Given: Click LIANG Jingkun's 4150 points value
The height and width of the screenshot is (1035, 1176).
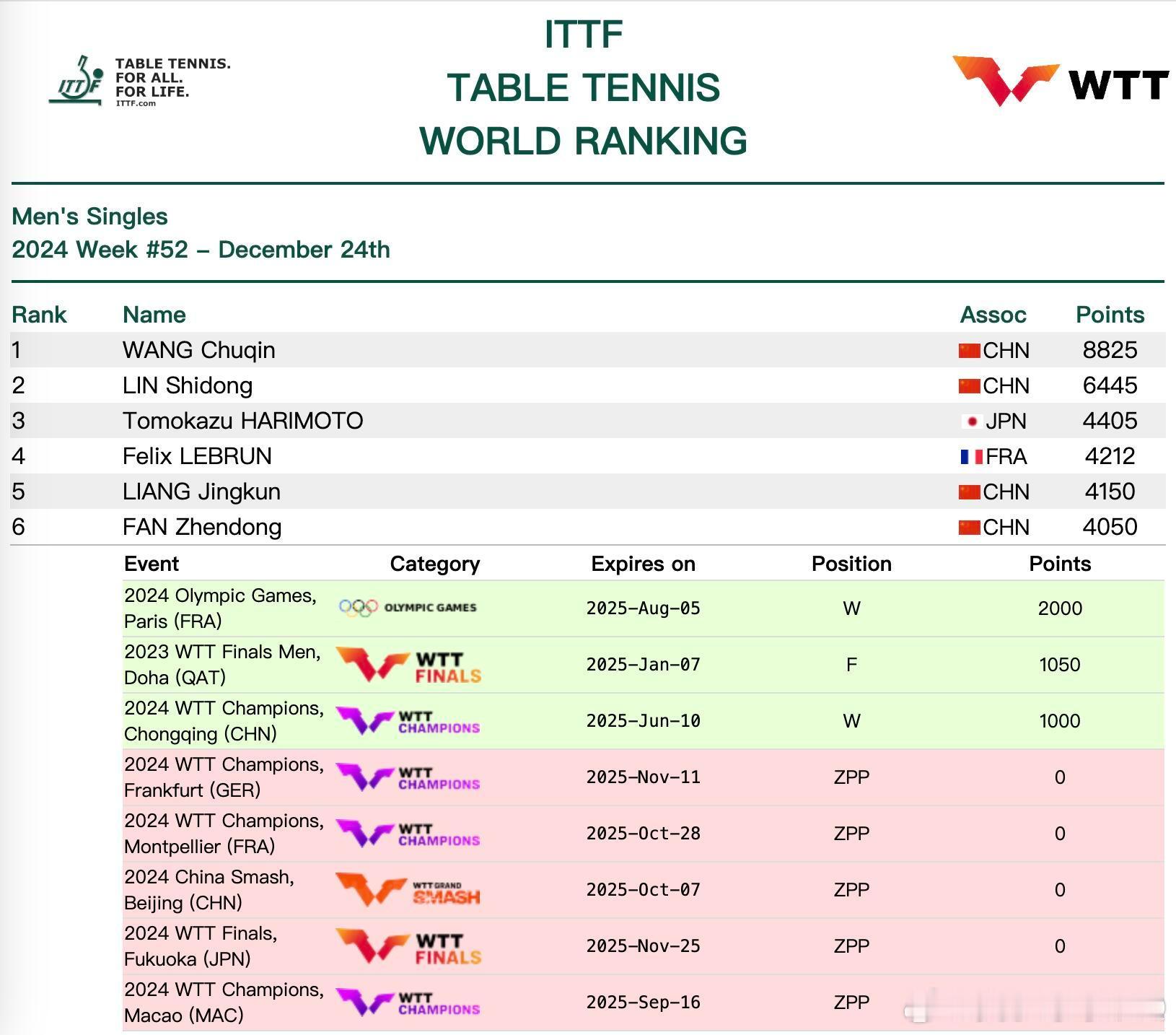Looking at the screenshot, I should tap(1110, 492).
